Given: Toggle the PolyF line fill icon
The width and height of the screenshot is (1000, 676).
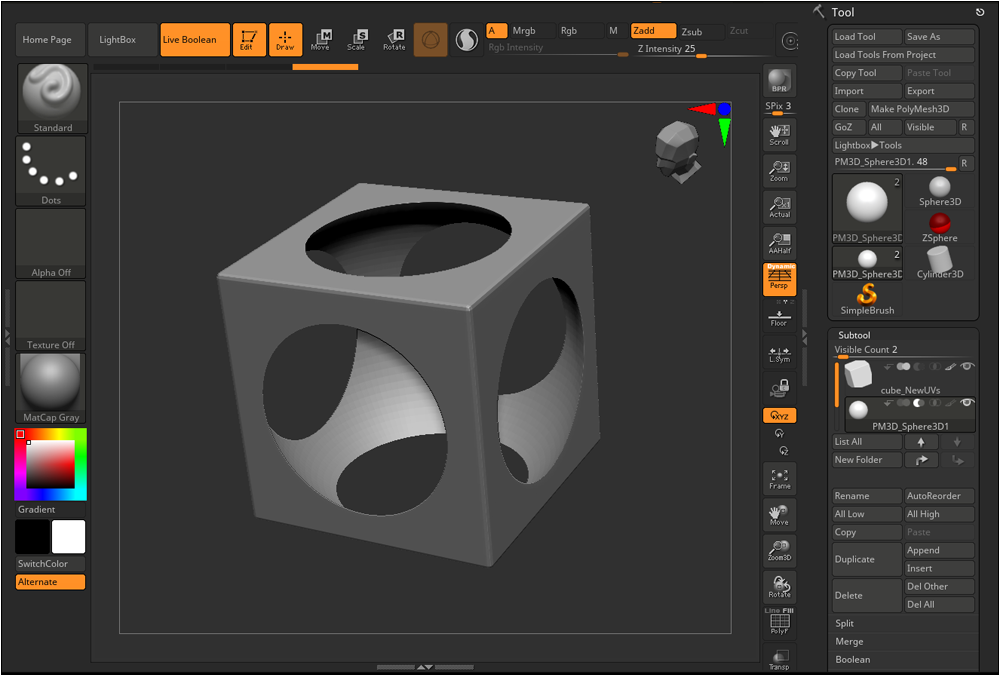Looking at the screenshot, I should click(779, 621).
